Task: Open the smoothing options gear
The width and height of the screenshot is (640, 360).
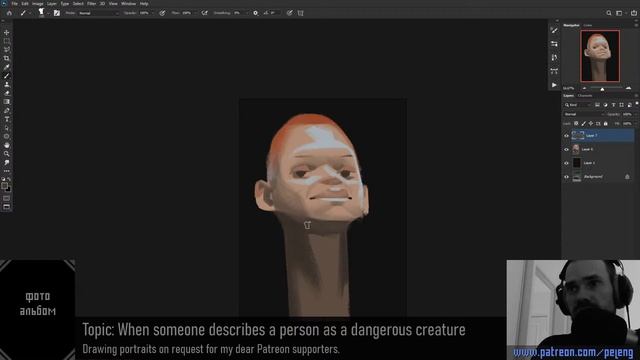Action: [256, 13]
